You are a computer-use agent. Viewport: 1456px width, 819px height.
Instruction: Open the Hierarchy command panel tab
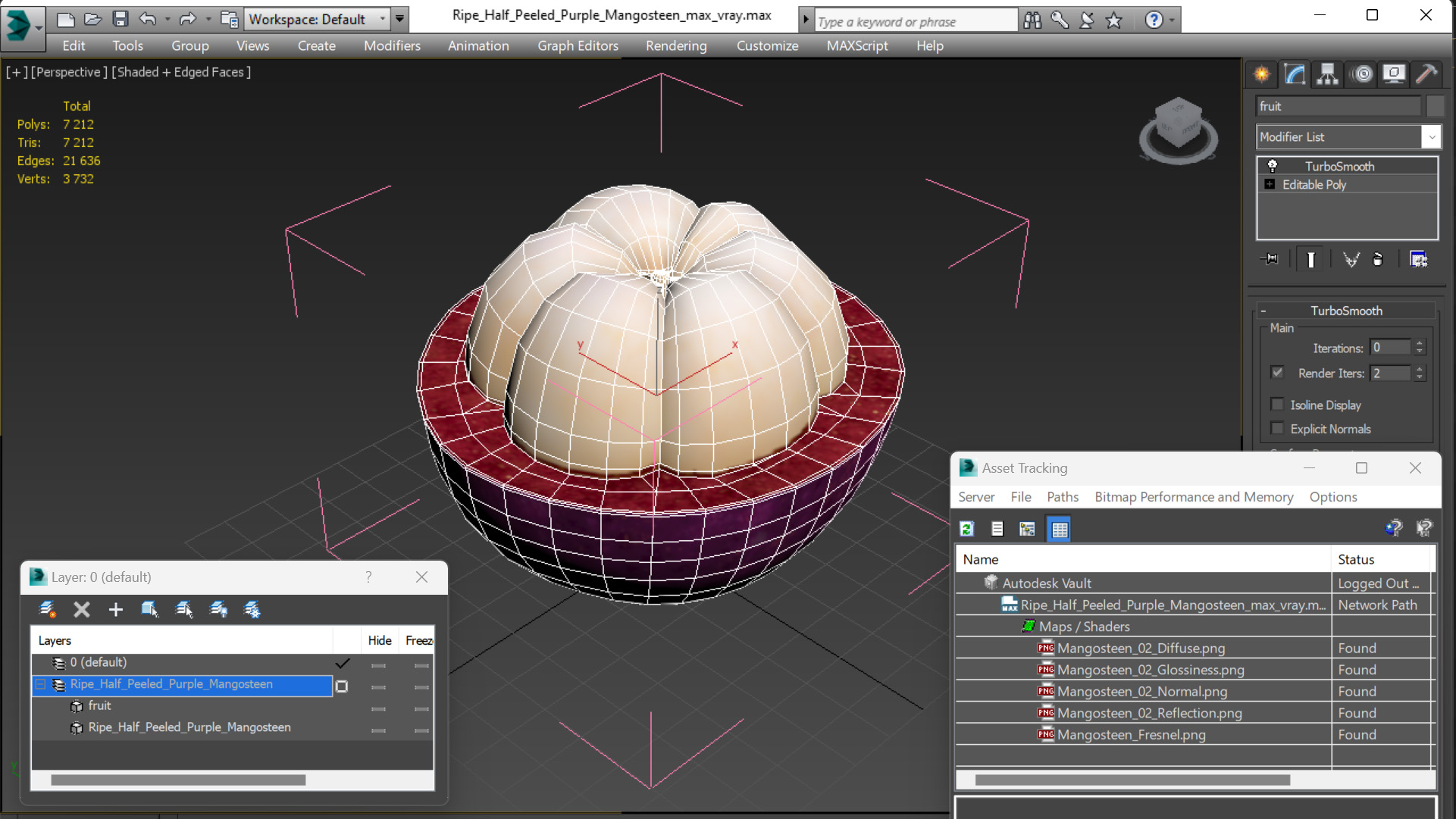coord(1327,73)
